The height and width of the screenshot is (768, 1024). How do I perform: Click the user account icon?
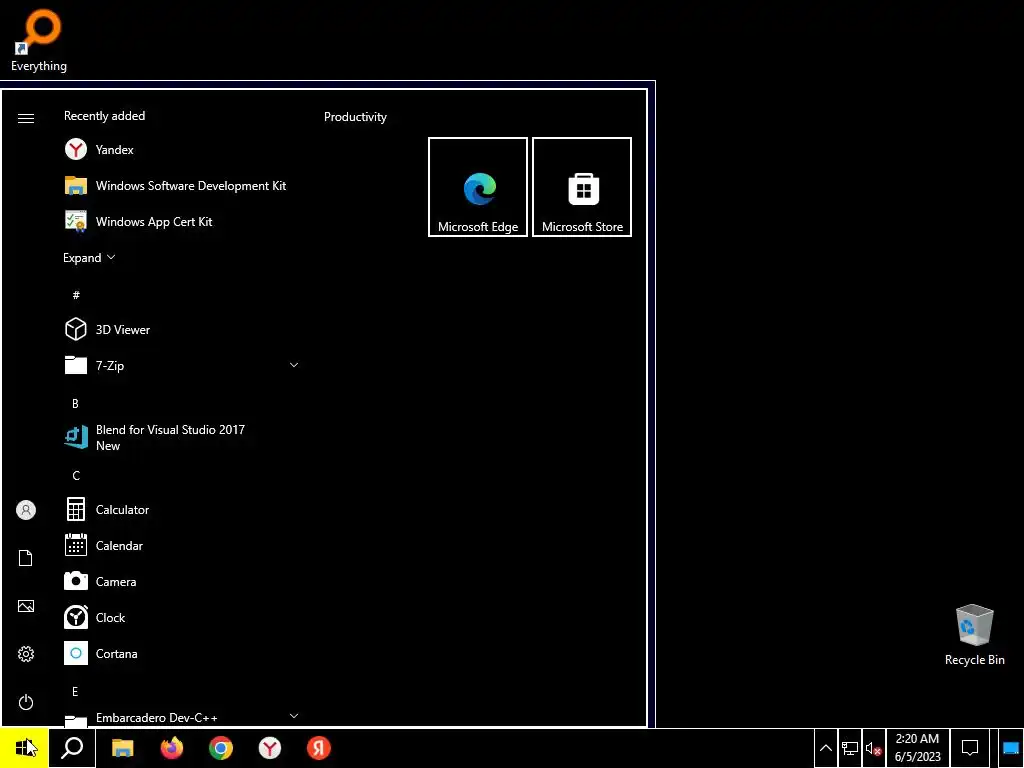click(x=26, y=510)
